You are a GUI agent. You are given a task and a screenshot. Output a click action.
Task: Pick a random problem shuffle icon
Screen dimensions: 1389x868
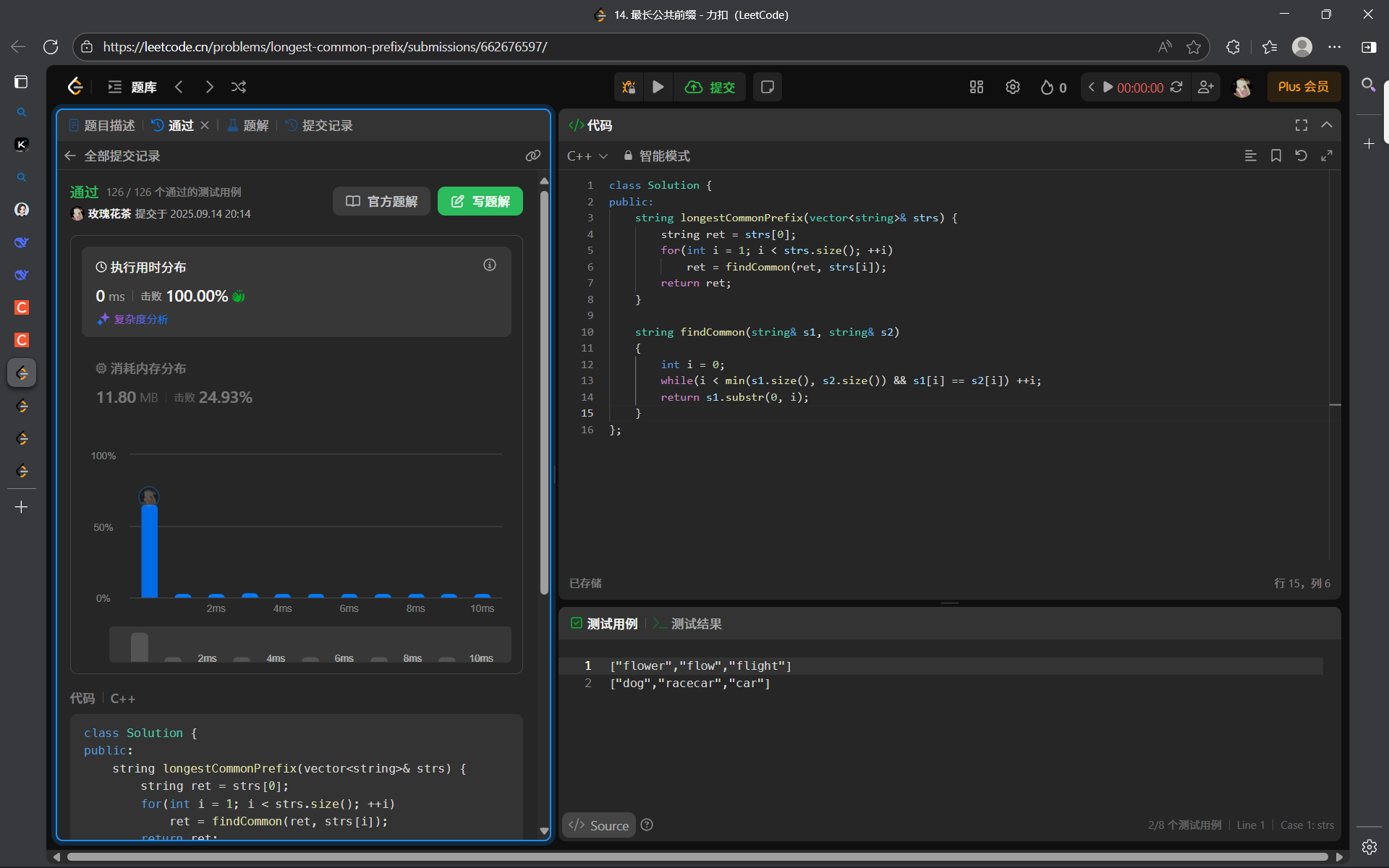239,87
